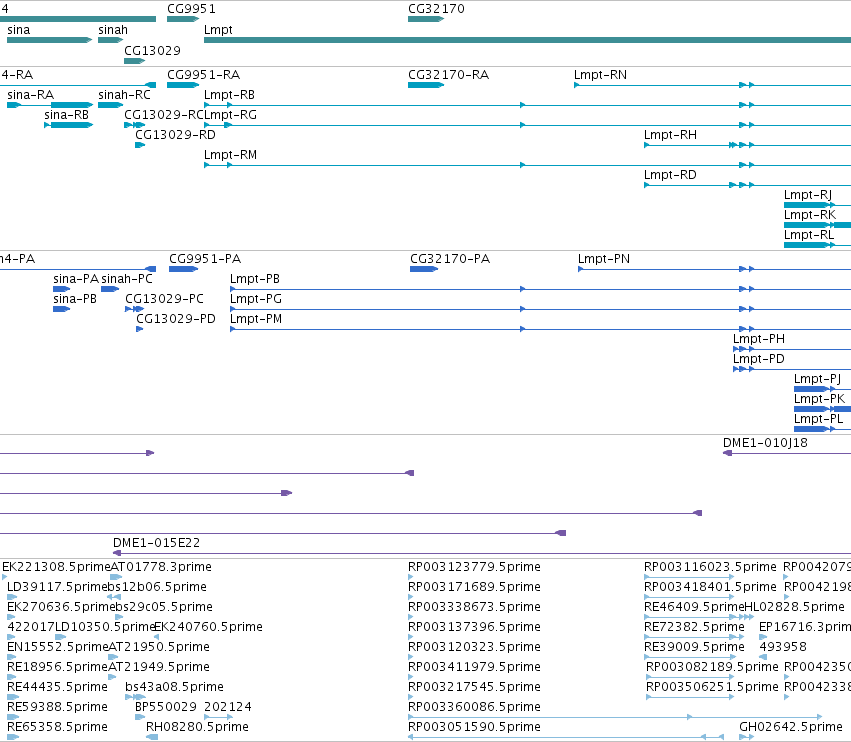Click the CG9951-RA transcript label
Viewport: 851px width, 742px height.
pos(204,74)
